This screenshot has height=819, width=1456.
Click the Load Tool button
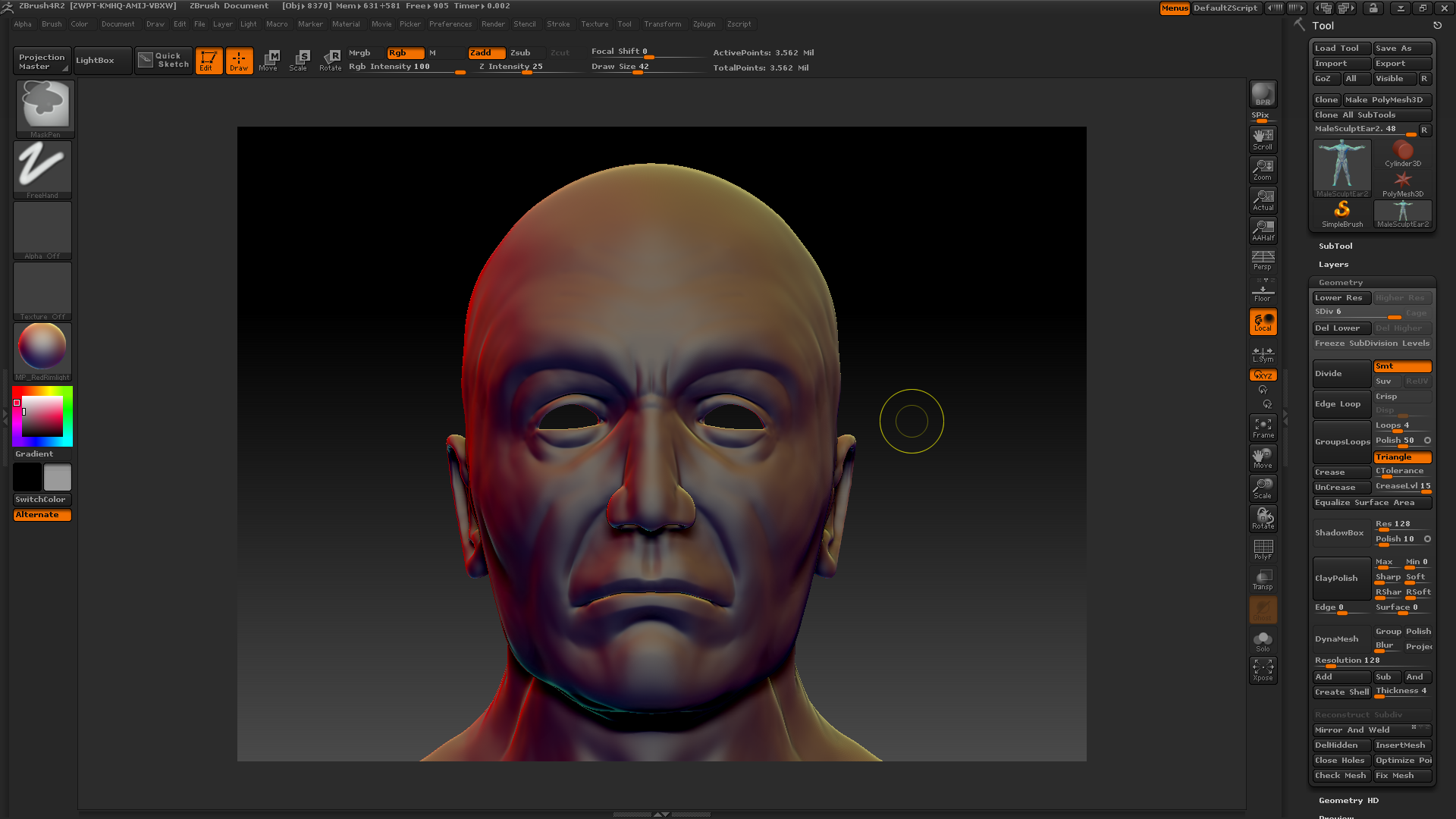(1341, 49)
